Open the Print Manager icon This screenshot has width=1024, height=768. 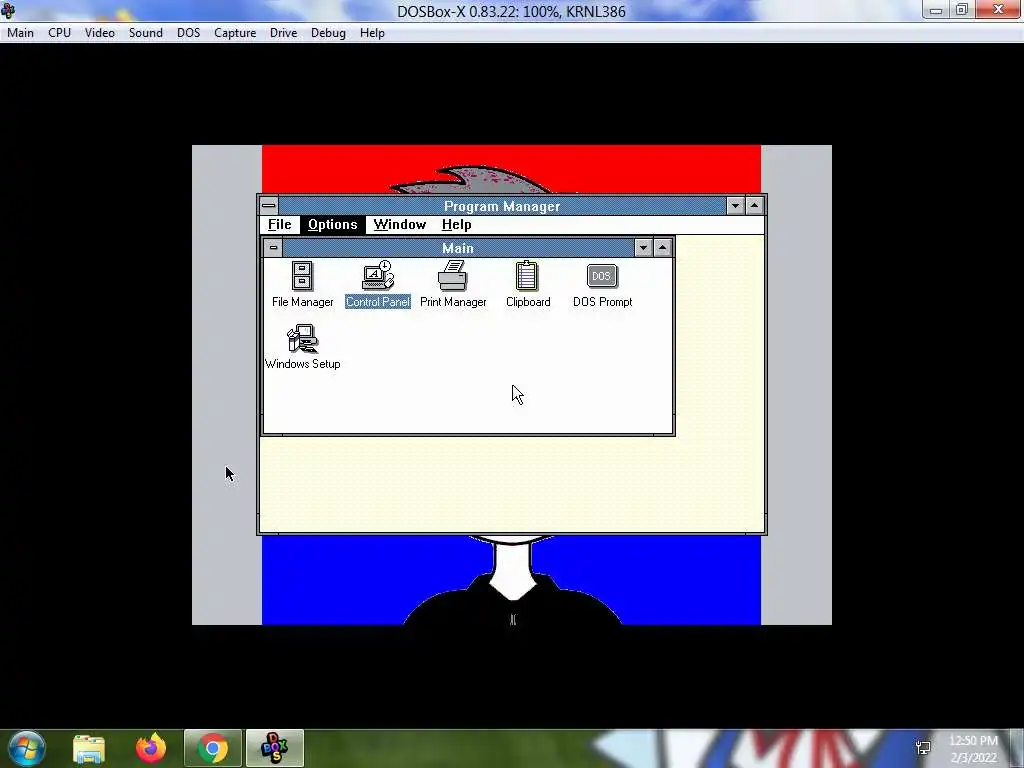453,284
